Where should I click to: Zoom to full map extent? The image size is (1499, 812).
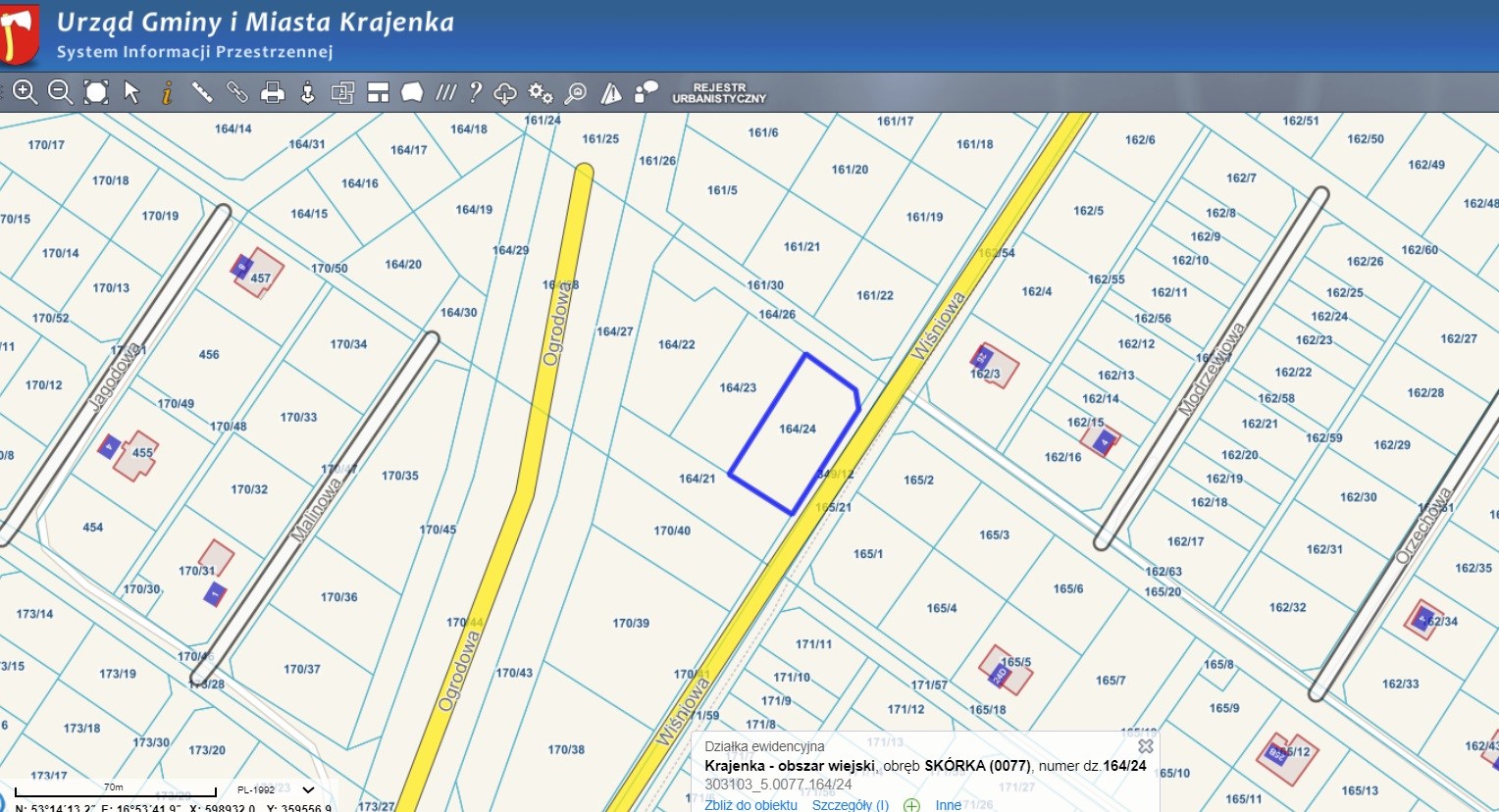tap(95, 92)
